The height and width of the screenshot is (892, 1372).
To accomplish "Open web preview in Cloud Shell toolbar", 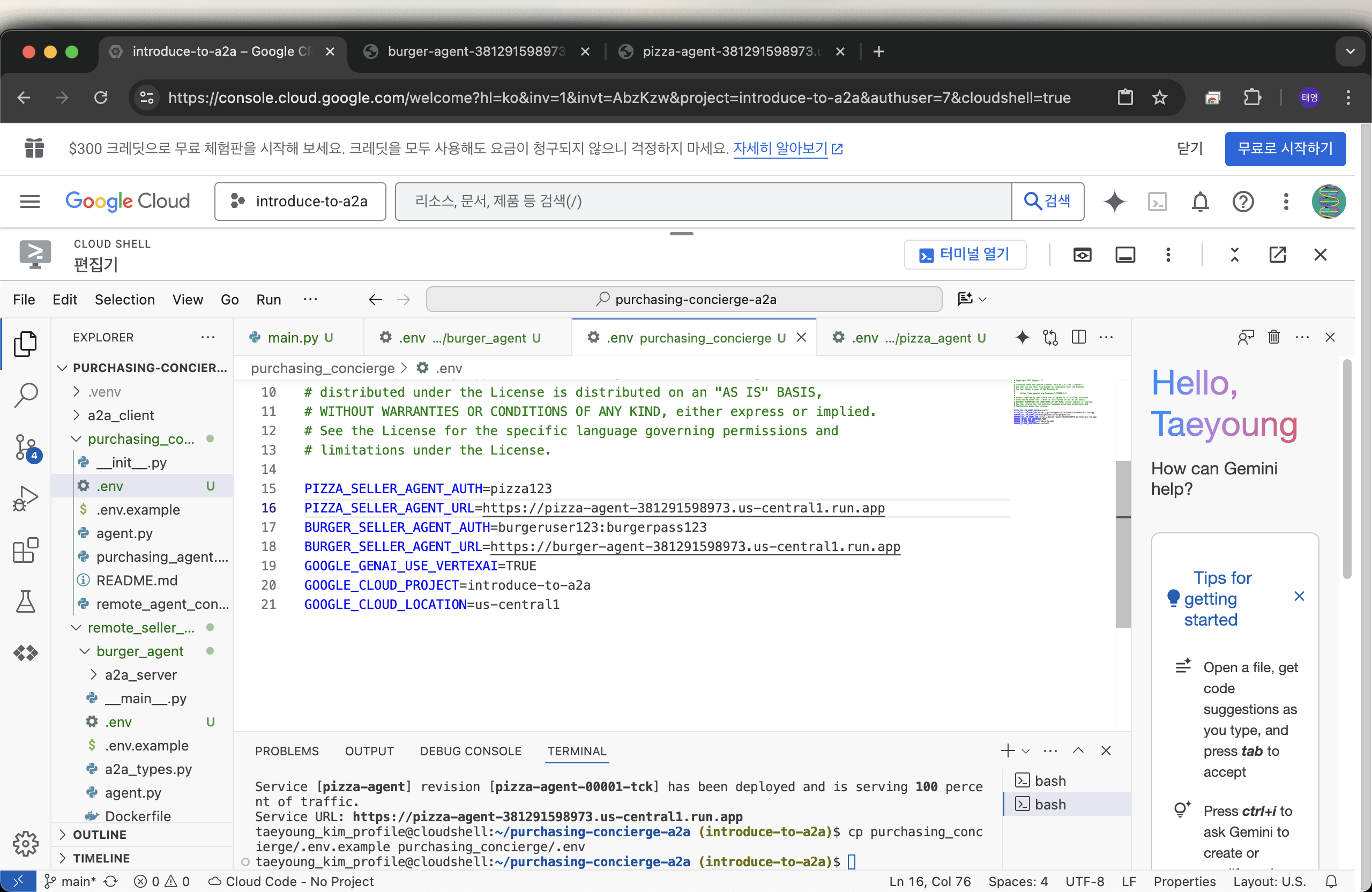I will [1082, 254].
